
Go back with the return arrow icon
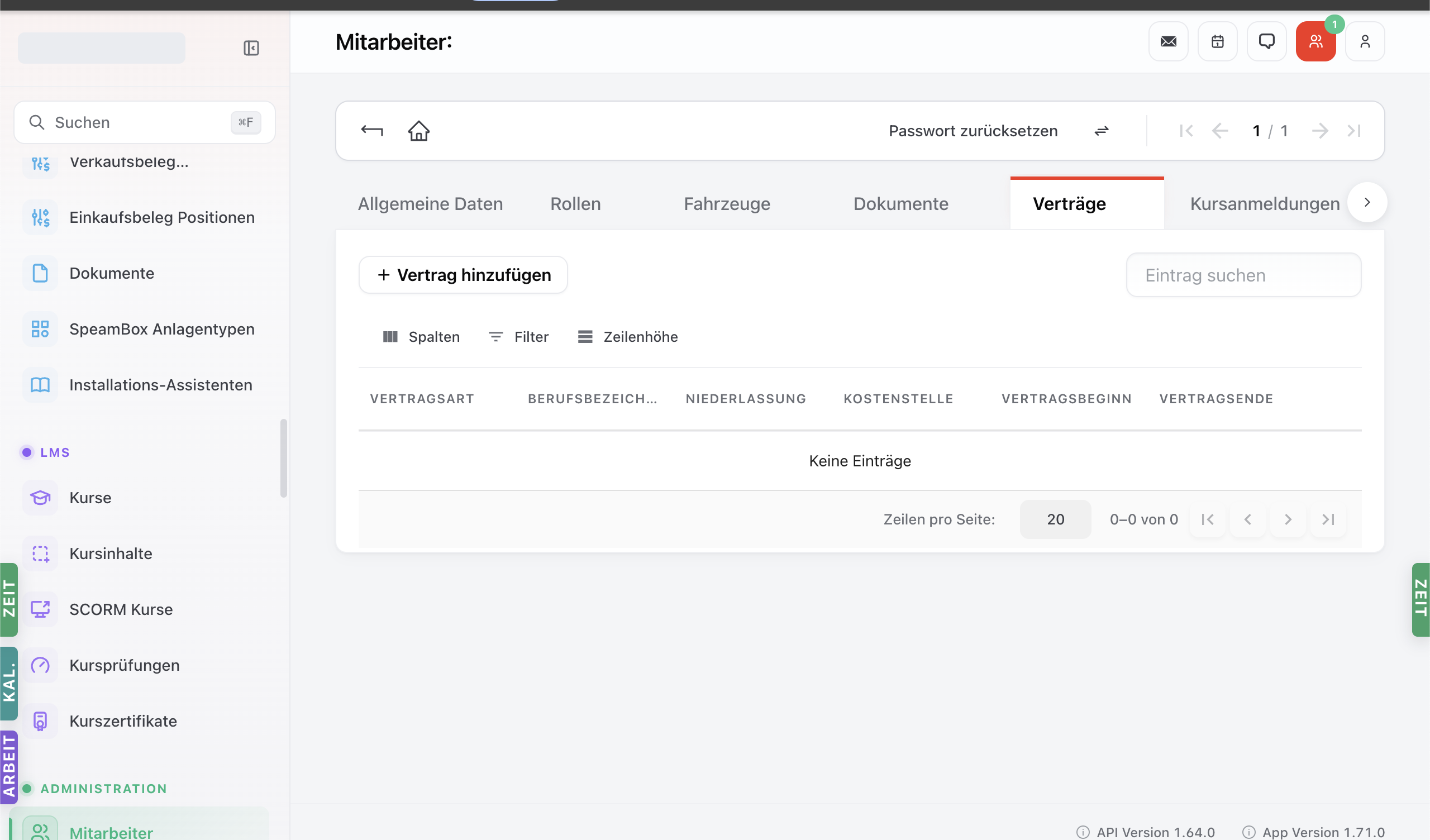[371, 131]
